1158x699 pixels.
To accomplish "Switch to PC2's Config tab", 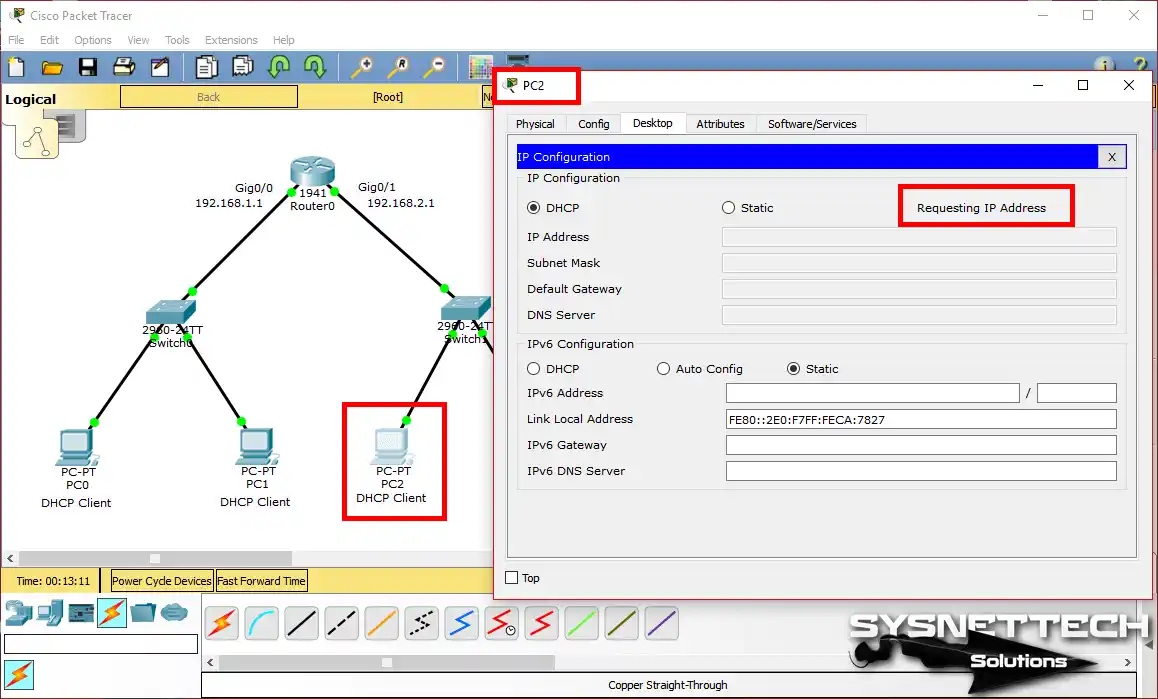I will tap(593, 123).
